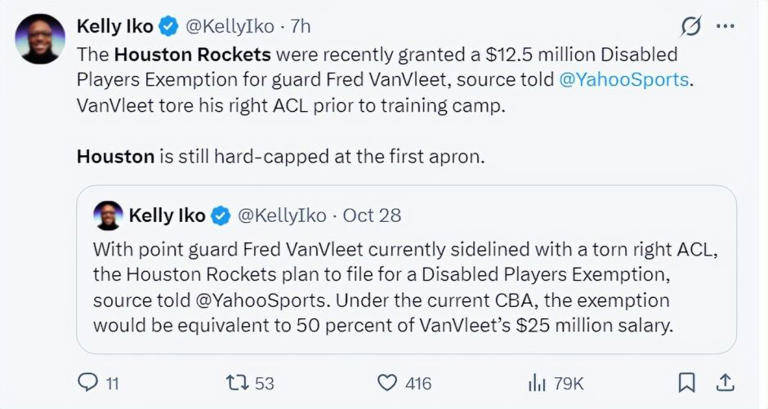
Task: Click the 7h timestamp of the tweet
Action: coord(298,24)
